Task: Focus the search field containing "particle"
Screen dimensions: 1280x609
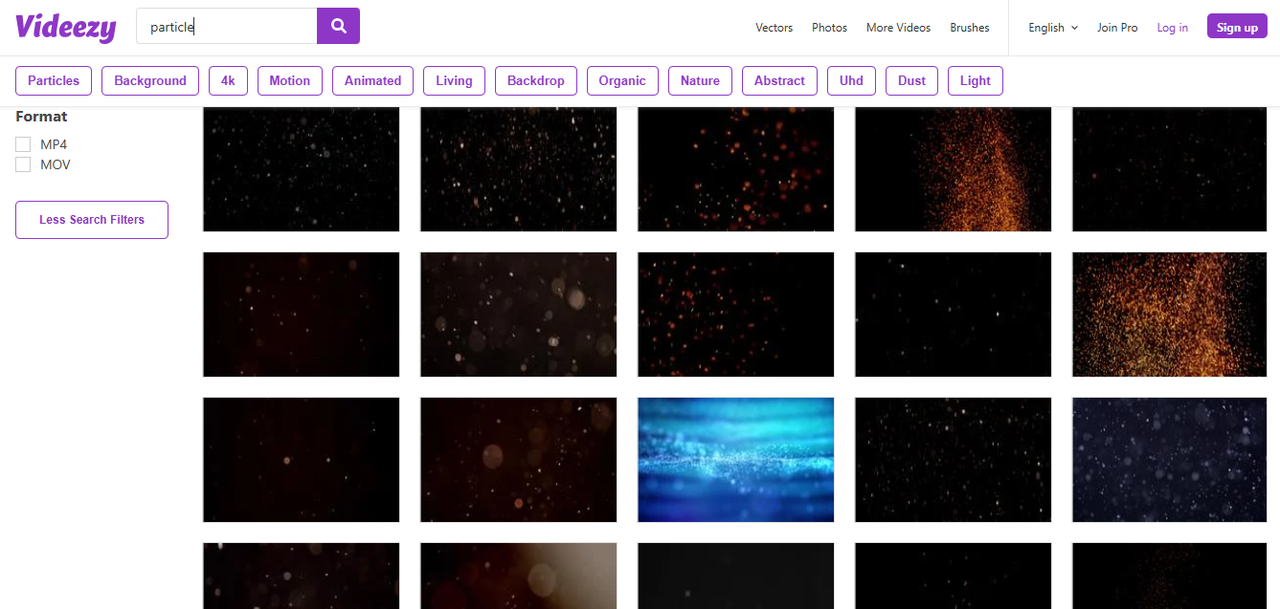Action: point(227,26)
